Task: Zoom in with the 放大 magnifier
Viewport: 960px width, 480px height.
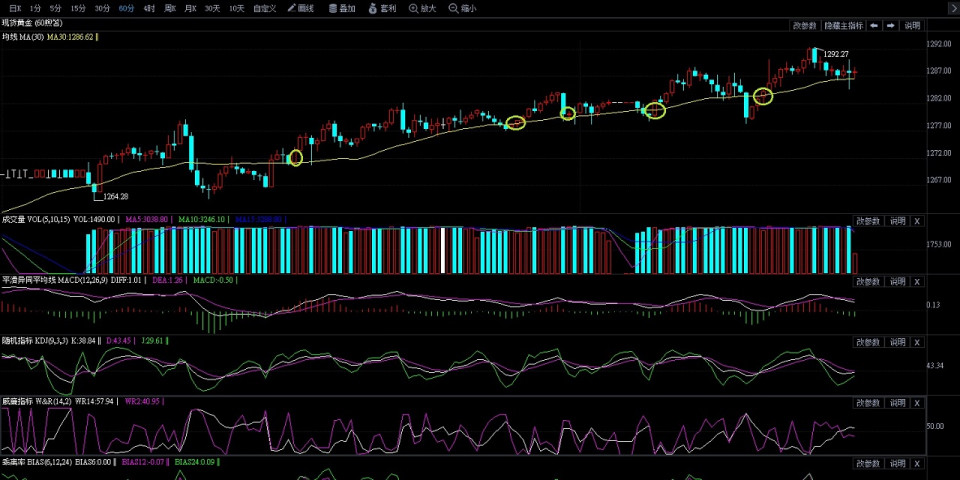Action: click(422, 8)
